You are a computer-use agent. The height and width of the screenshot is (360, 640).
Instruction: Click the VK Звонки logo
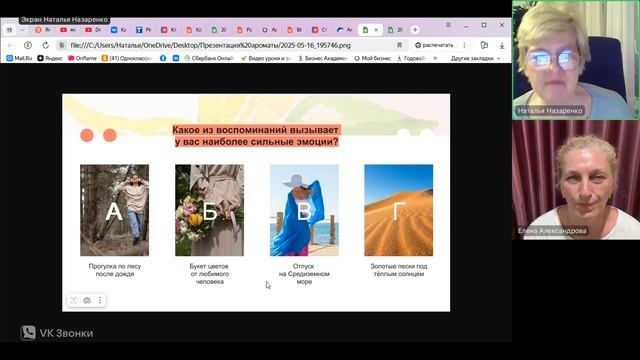pos(57,333)
